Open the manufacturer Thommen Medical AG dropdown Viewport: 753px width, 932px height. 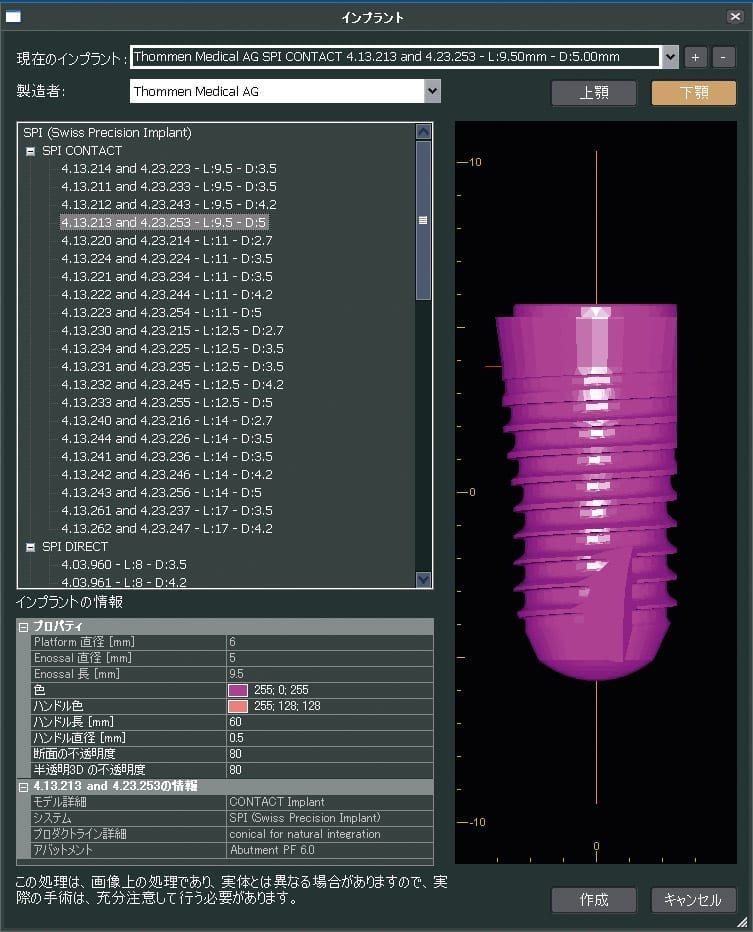pos(431,91)
